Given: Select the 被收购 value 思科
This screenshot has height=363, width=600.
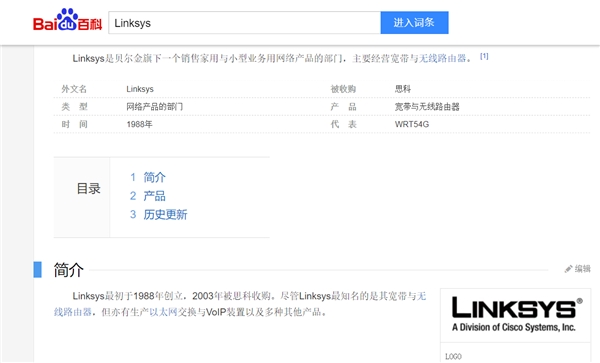Looking at the screenshot, I should (x=403, y=89).
